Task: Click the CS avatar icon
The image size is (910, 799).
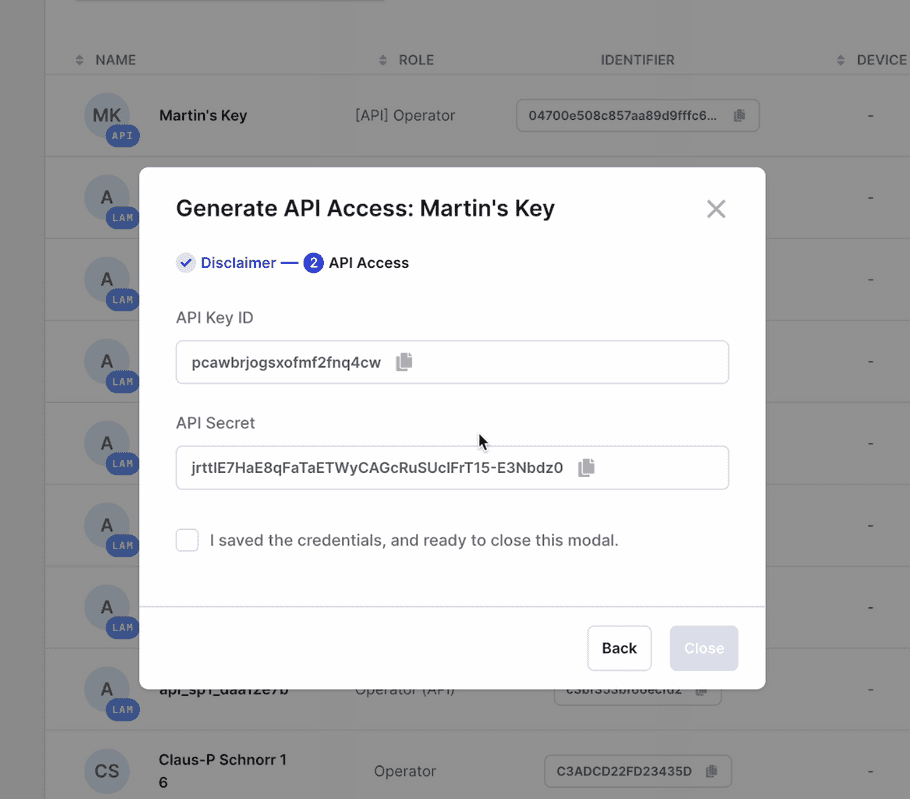Action: click(x=107, y=771)
